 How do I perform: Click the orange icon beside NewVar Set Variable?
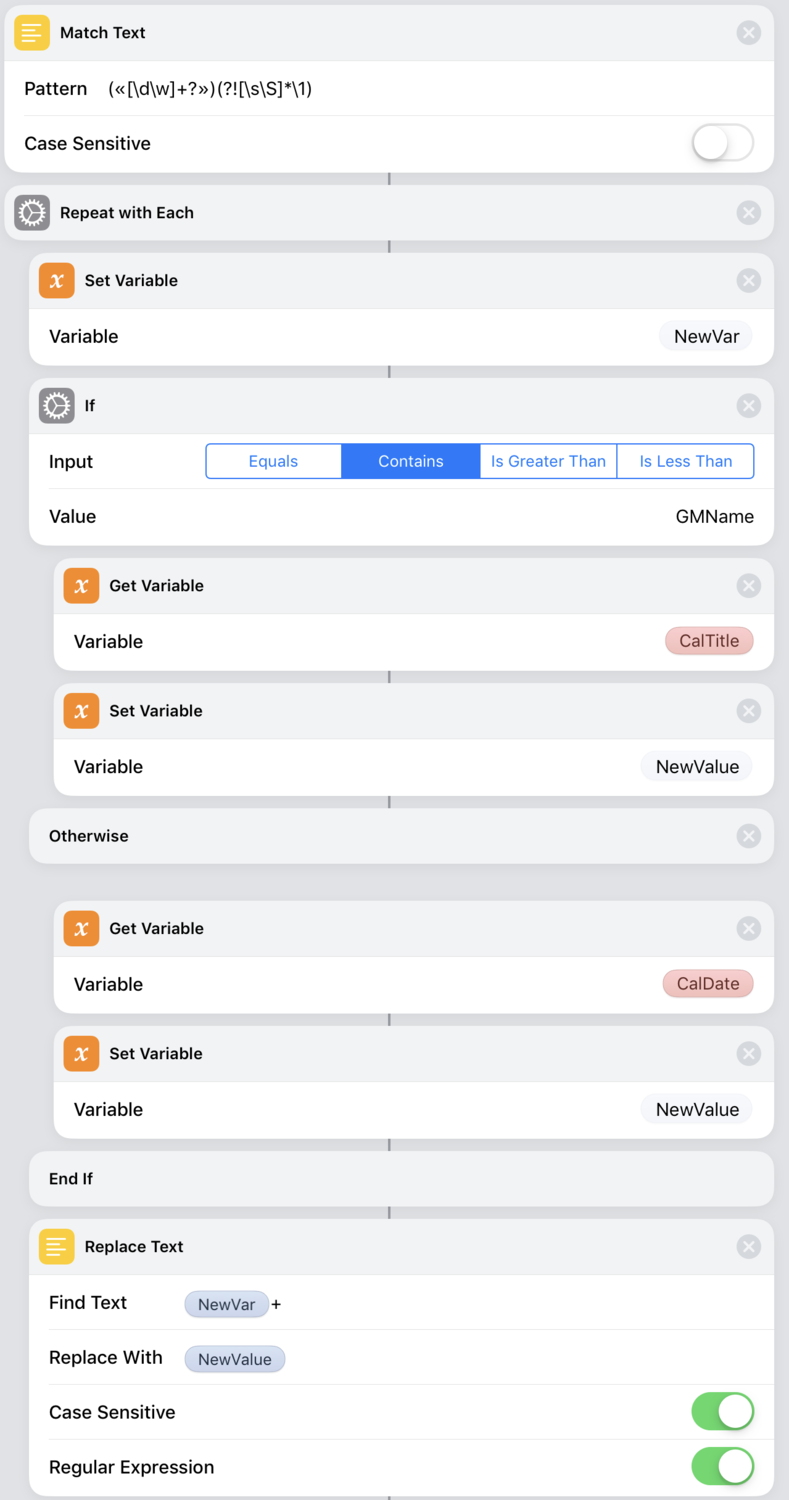coord(57,281)
